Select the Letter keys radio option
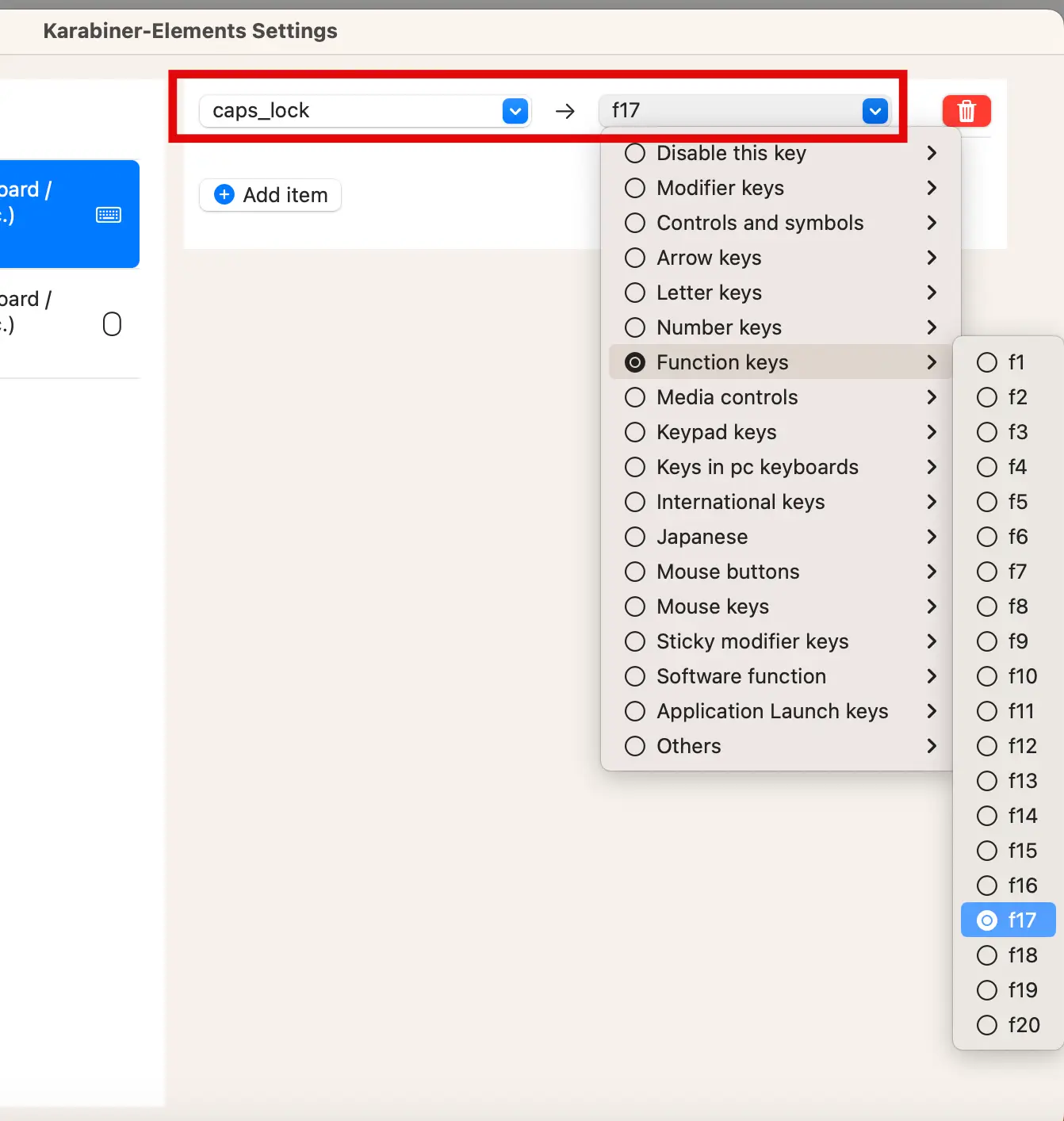 [x=635, y=293]
